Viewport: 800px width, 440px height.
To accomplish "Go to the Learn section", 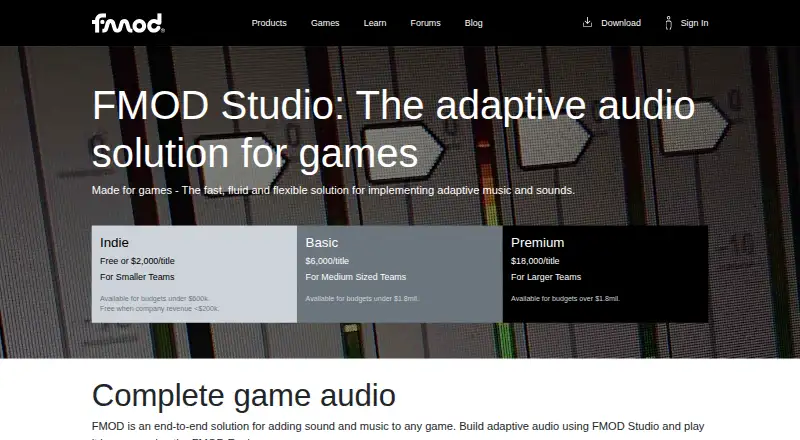I will click(x=374, y=23).
